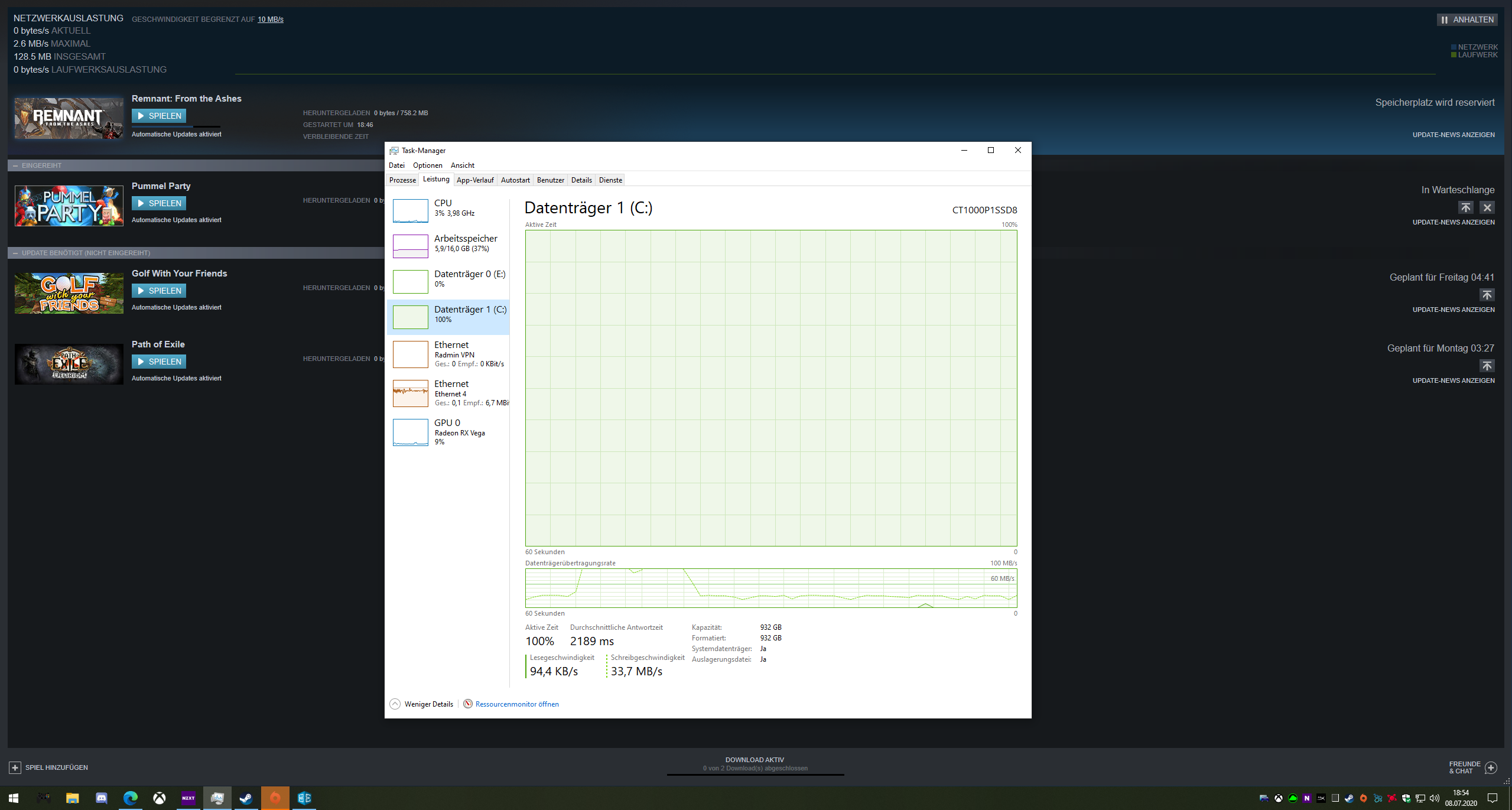This screenshot has height=810, width=1512.
Task: Queue Golf With Your Friends update now
Action: pyautogui.click(x=1487, y=295)
